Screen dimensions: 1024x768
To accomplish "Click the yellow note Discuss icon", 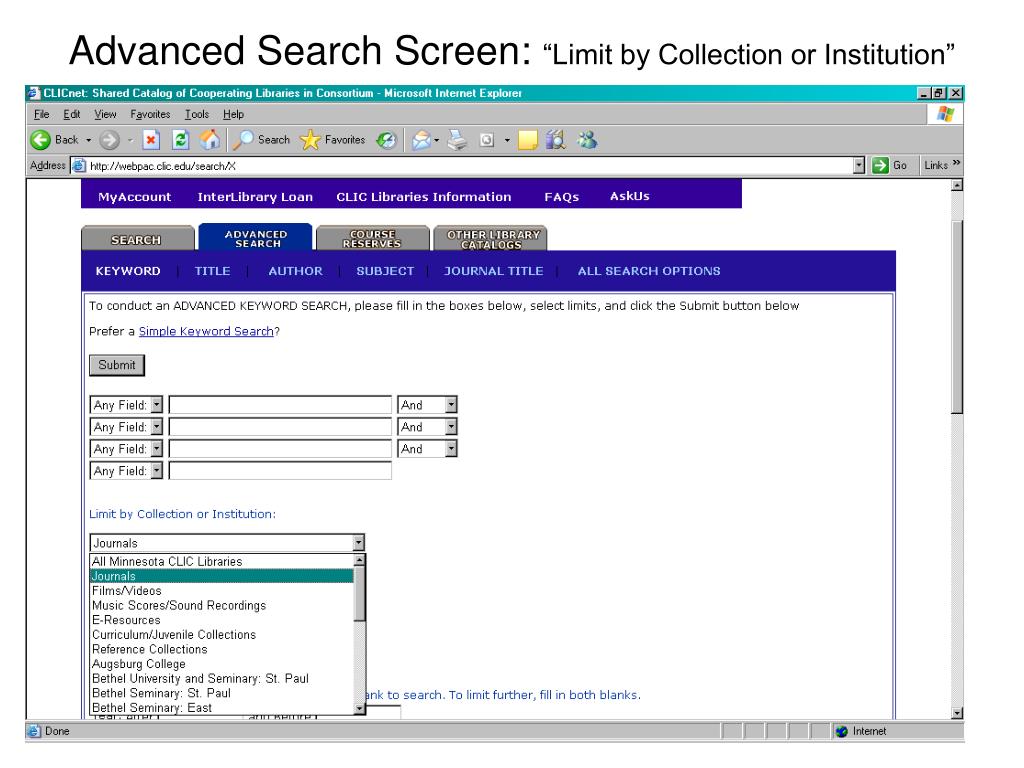I will click(x=528, y=140).
